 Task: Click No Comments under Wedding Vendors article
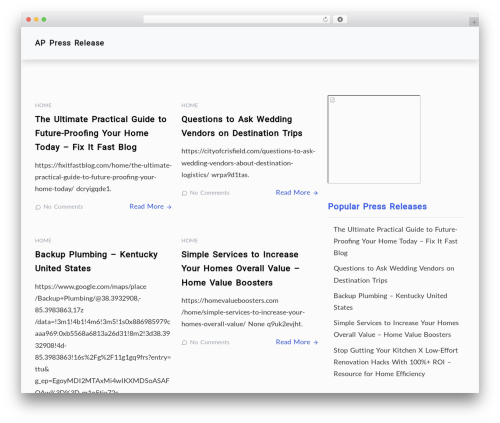click(209, 193)
